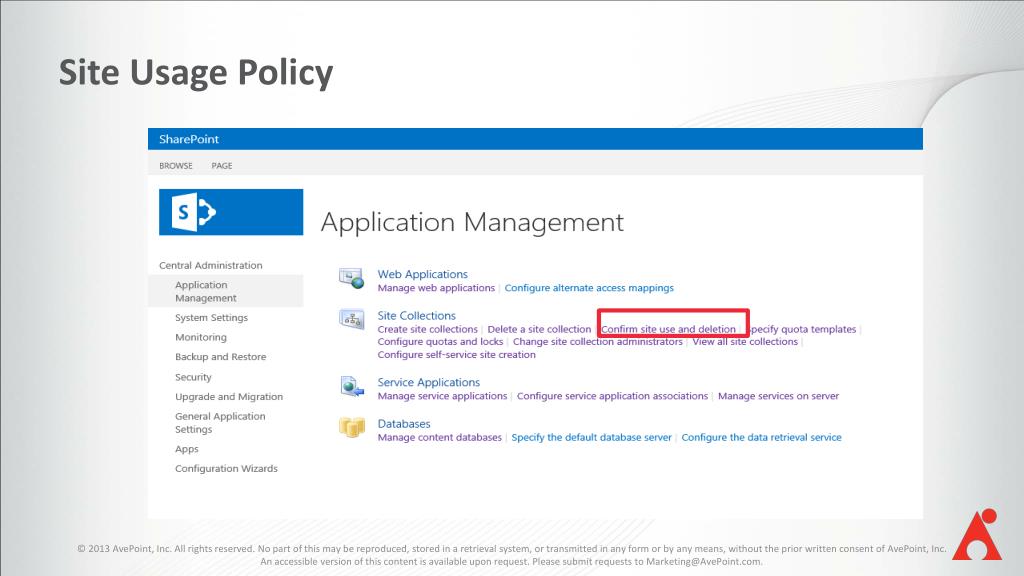Click the Service Applications icon
Screen dimensions: 1024x576
(351, 386)
